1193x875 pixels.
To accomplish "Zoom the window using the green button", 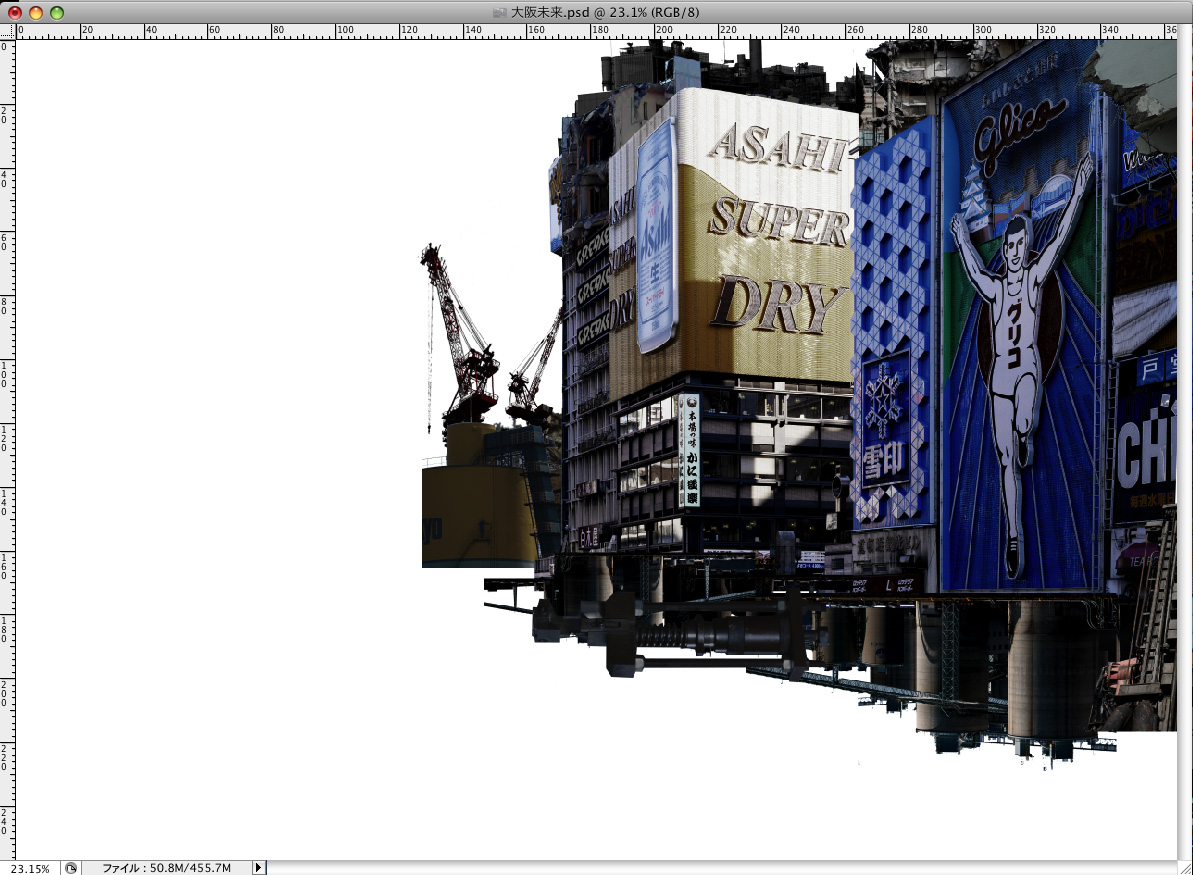I will 57,12.
